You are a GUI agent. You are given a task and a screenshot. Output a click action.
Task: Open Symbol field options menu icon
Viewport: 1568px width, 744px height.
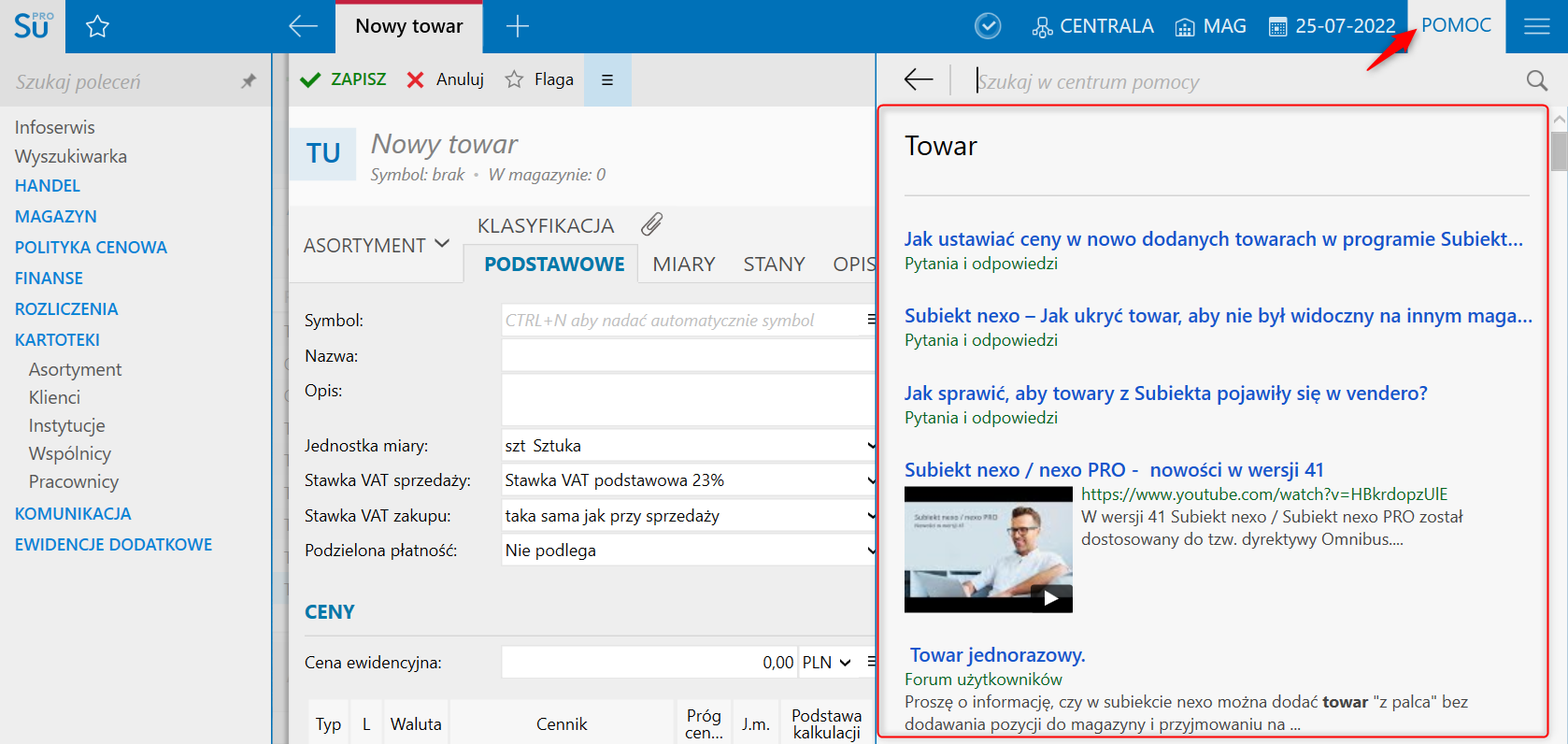click(871, 320)
